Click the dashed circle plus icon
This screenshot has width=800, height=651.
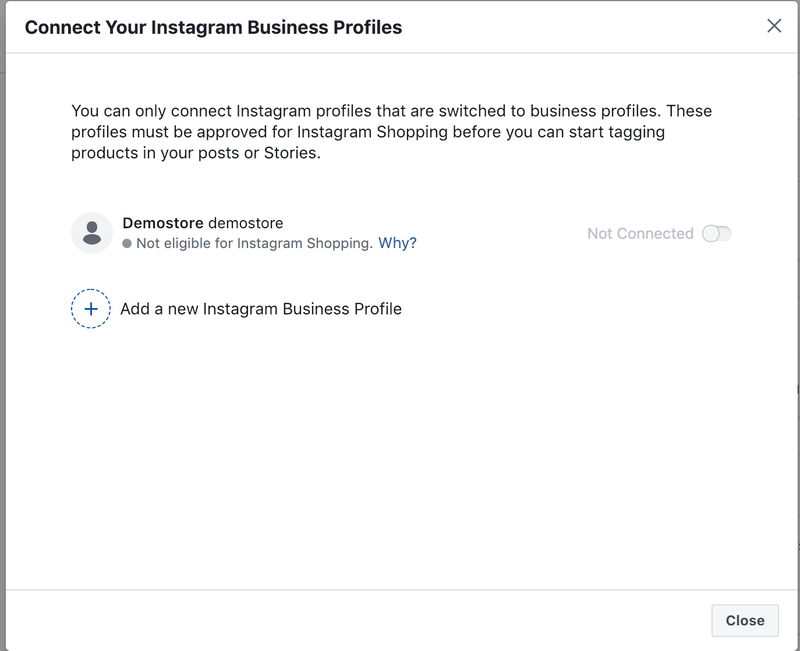click(x=91, y=309)
